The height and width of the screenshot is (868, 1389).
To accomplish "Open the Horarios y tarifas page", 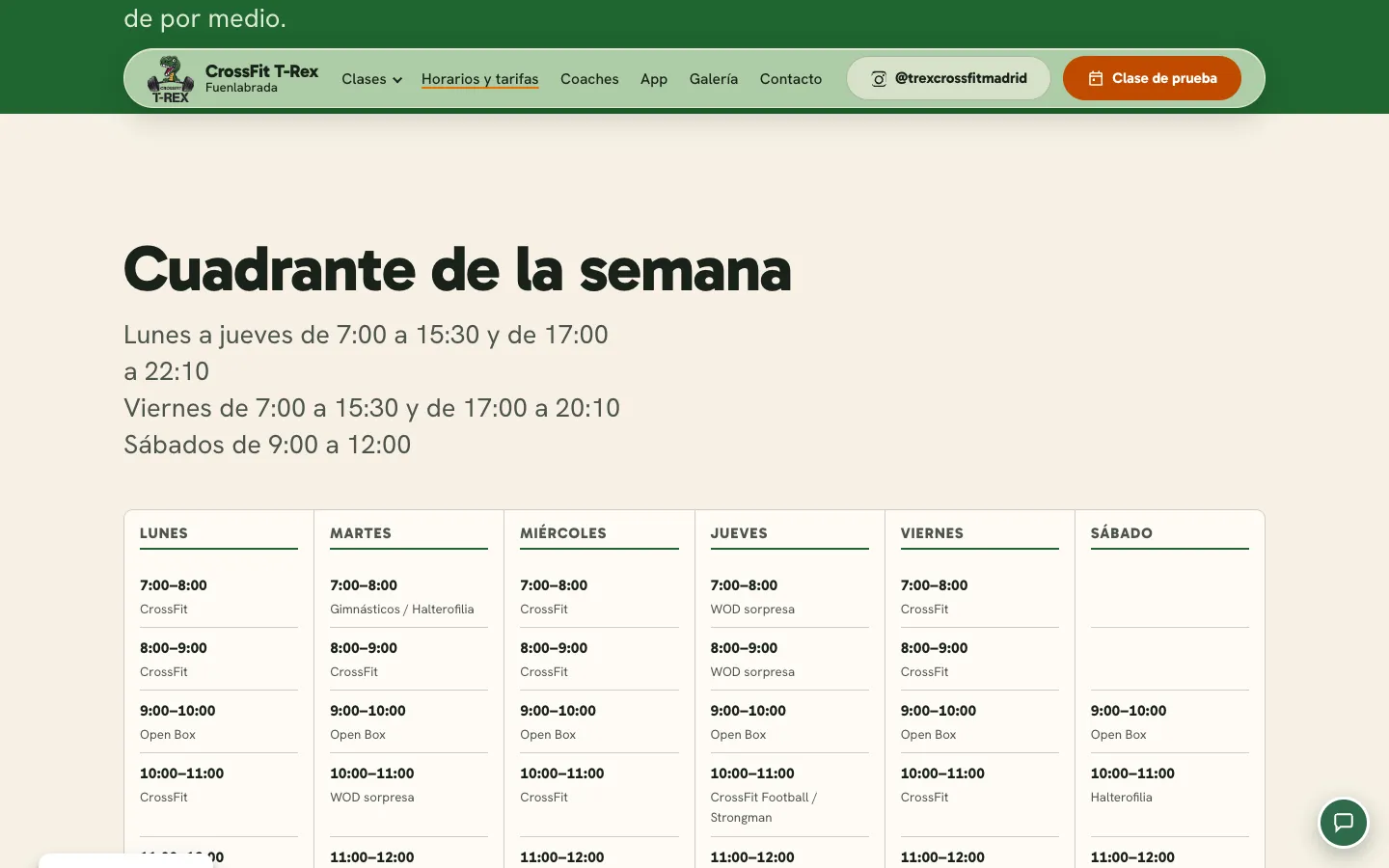I will coord(479,79).
